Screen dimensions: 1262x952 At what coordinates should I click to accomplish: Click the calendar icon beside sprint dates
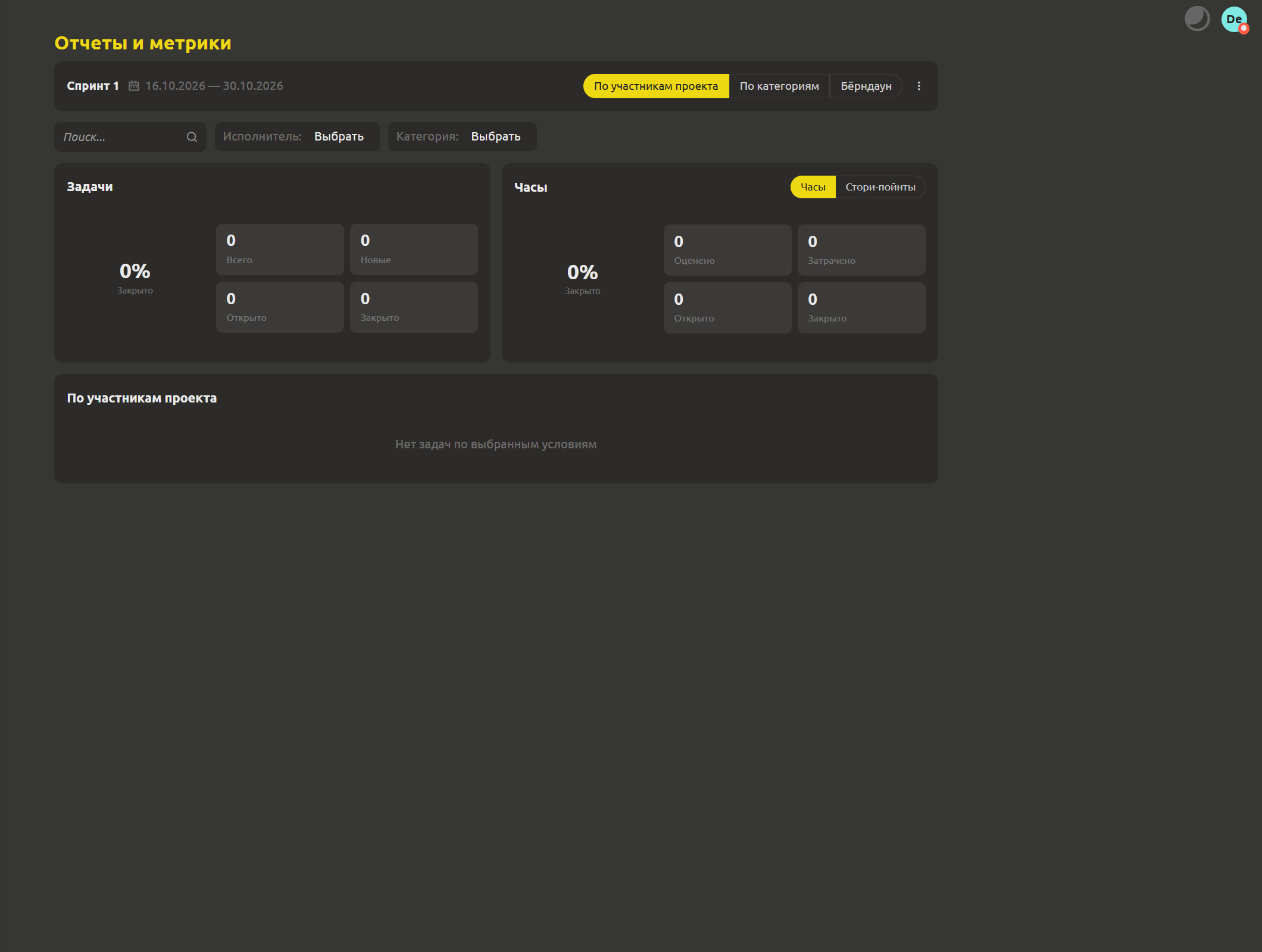tap(134, 86)
